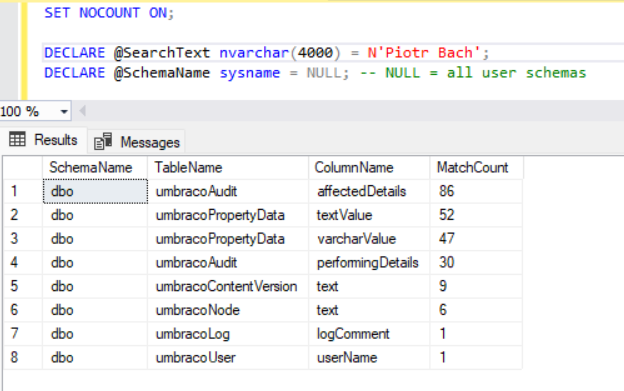Click the Messages tab icon
Viewport: 624px width, 391px height.
(x=103, y=141)
